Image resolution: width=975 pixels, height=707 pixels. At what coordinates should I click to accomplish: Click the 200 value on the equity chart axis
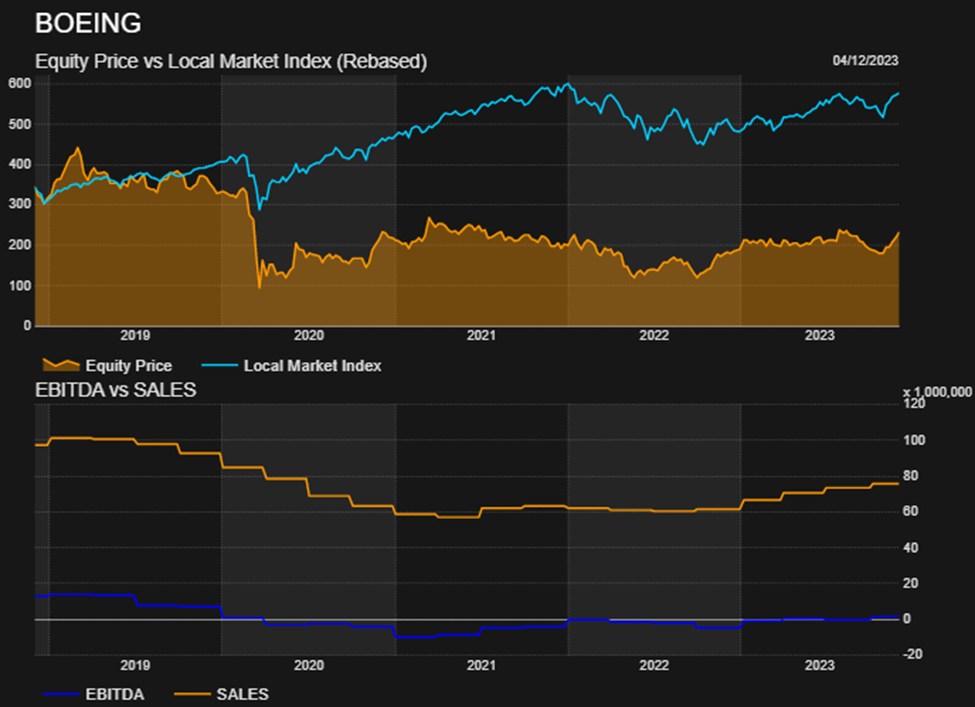[x=19, y=245]
